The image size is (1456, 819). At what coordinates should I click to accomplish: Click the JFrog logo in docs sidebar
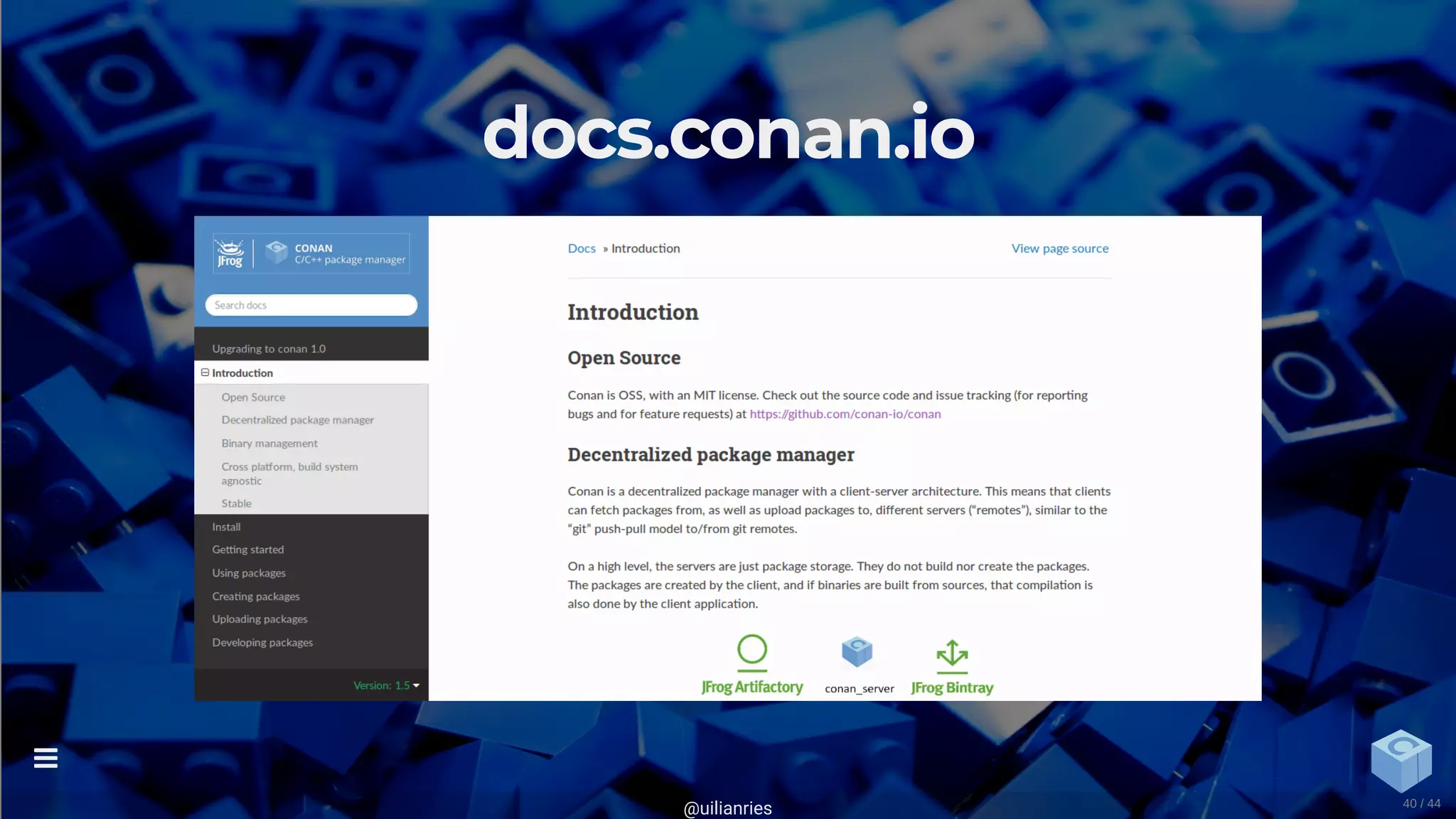230,254
